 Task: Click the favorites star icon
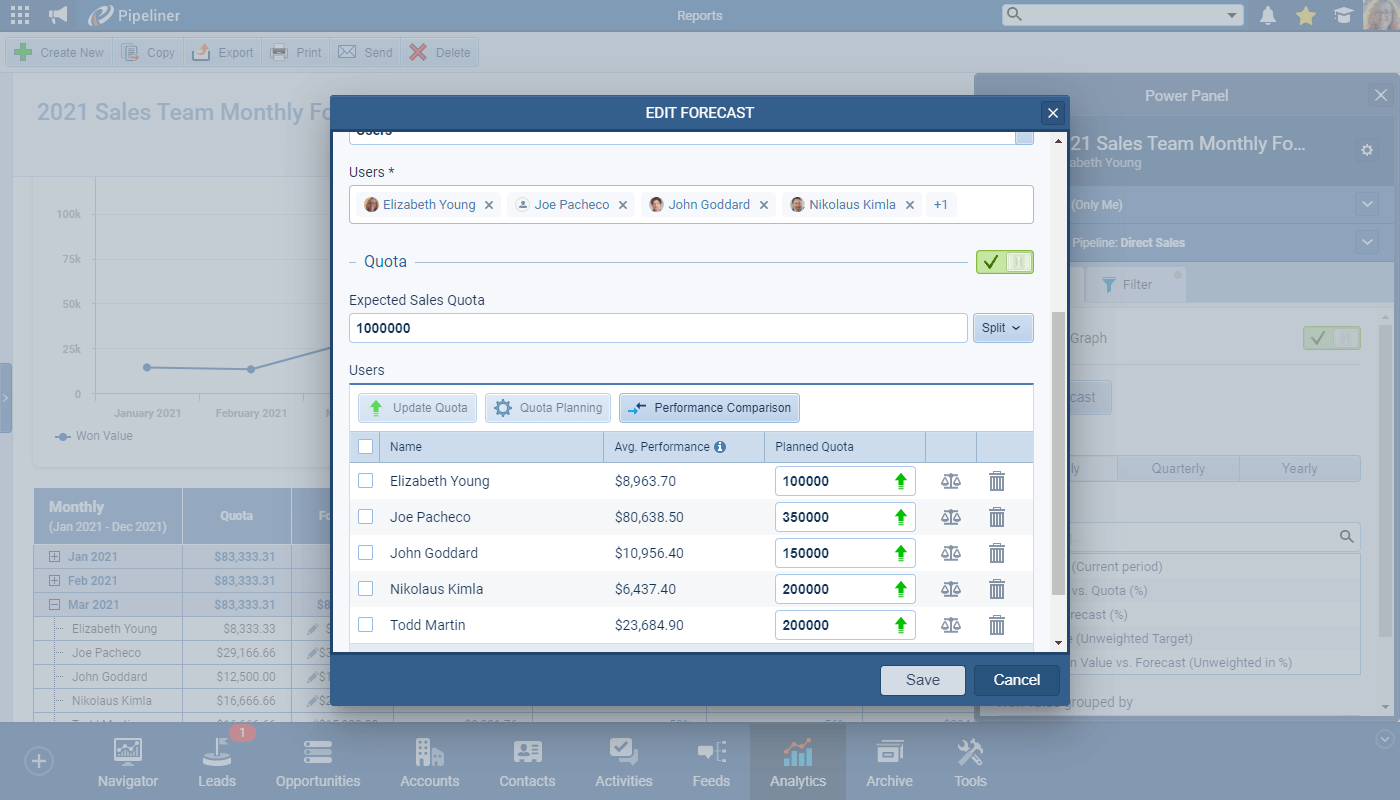pos(1305,15)
